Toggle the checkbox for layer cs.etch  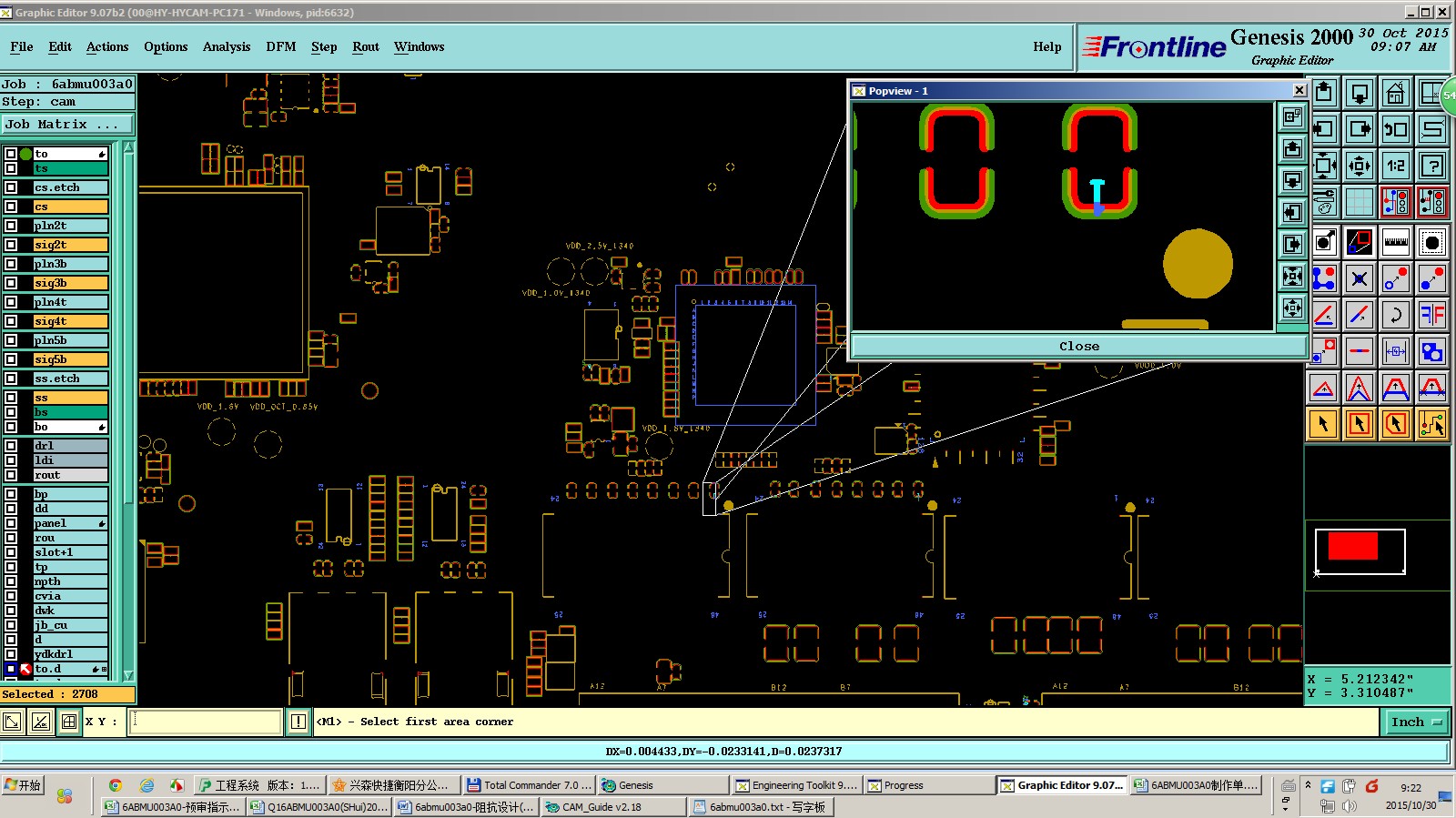(x=11, y=187)
